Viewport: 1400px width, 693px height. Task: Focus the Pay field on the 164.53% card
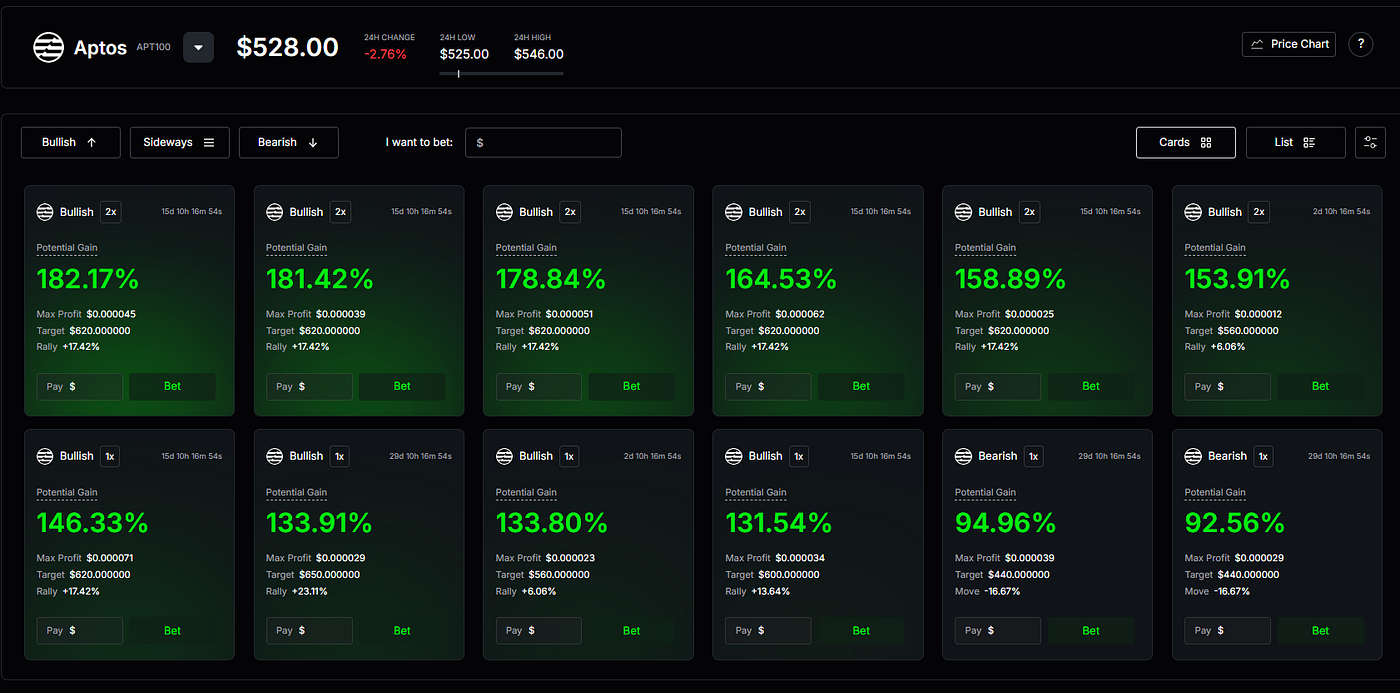click(x=768, y=386)
